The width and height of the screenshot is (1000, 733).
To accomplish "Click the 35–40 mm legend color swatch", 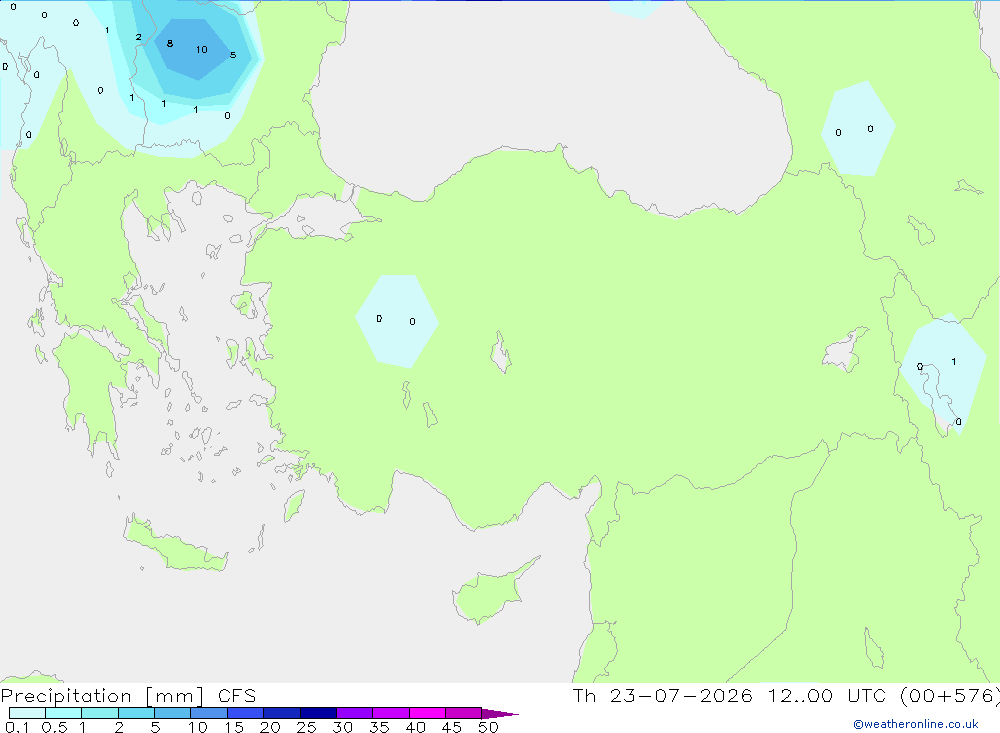I will [391, 713].
